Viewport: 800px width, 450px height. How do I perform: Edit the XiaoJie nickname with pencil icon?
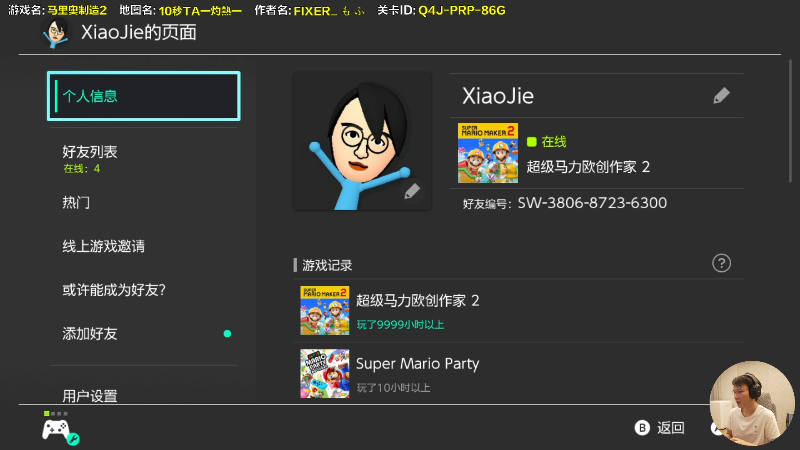coord(721,95)
